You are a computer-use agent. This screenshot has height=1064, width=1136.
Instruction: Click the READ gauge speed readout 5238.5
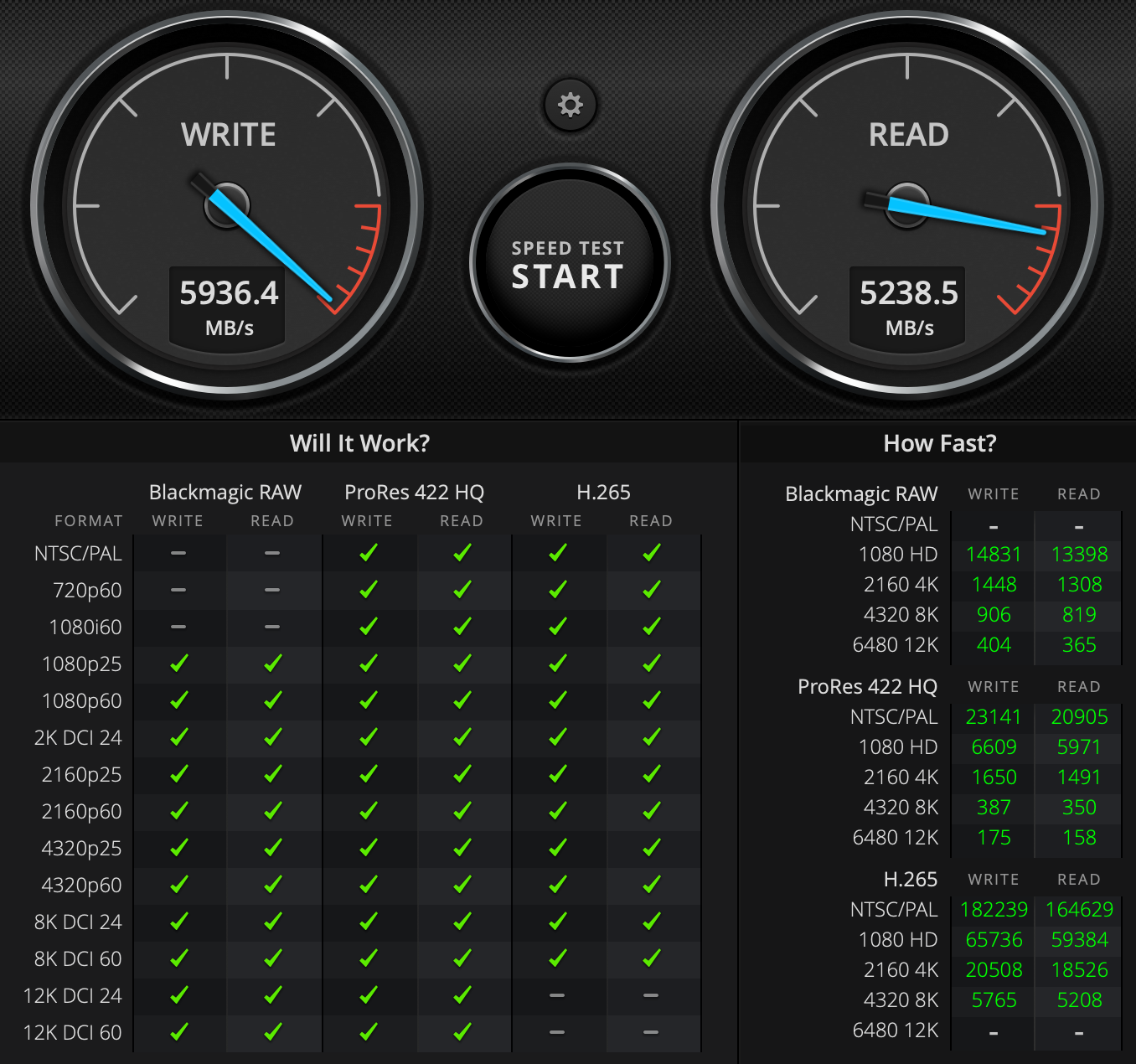click(909, 293)
